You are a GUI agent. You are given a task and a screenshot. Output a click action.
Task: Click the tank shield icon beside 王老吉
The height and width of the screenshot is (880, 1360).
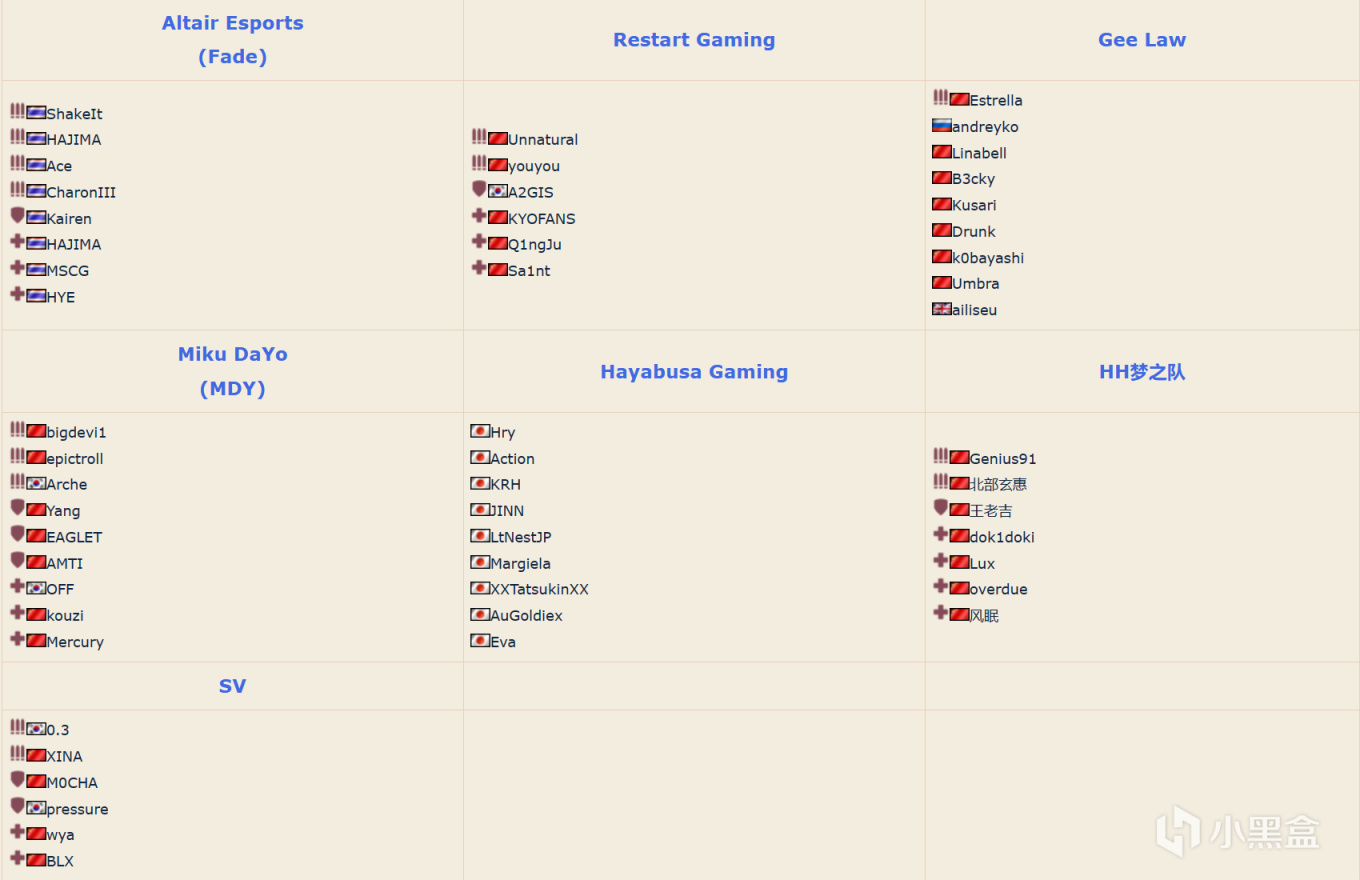click(x=940, y=508)
